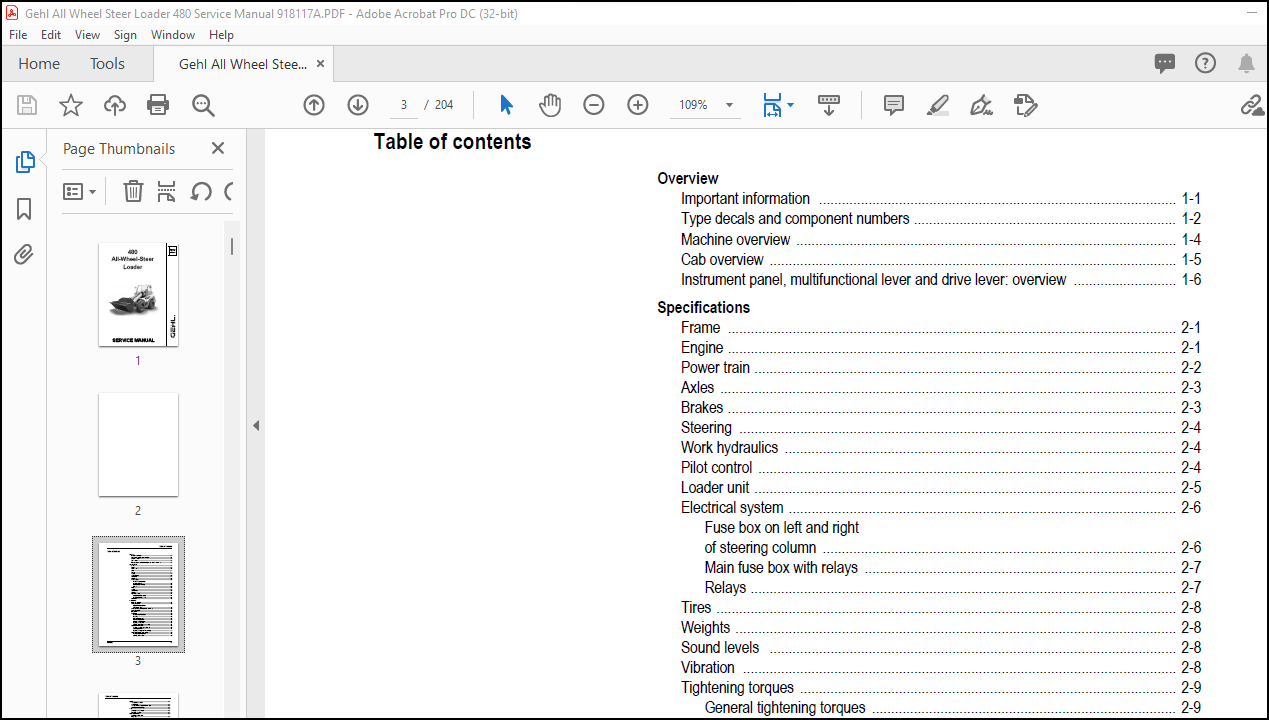The width and height of the screenshot is (1269, 720).
Task: Click the 'Tightening torques' contents line
Action: 737,687
